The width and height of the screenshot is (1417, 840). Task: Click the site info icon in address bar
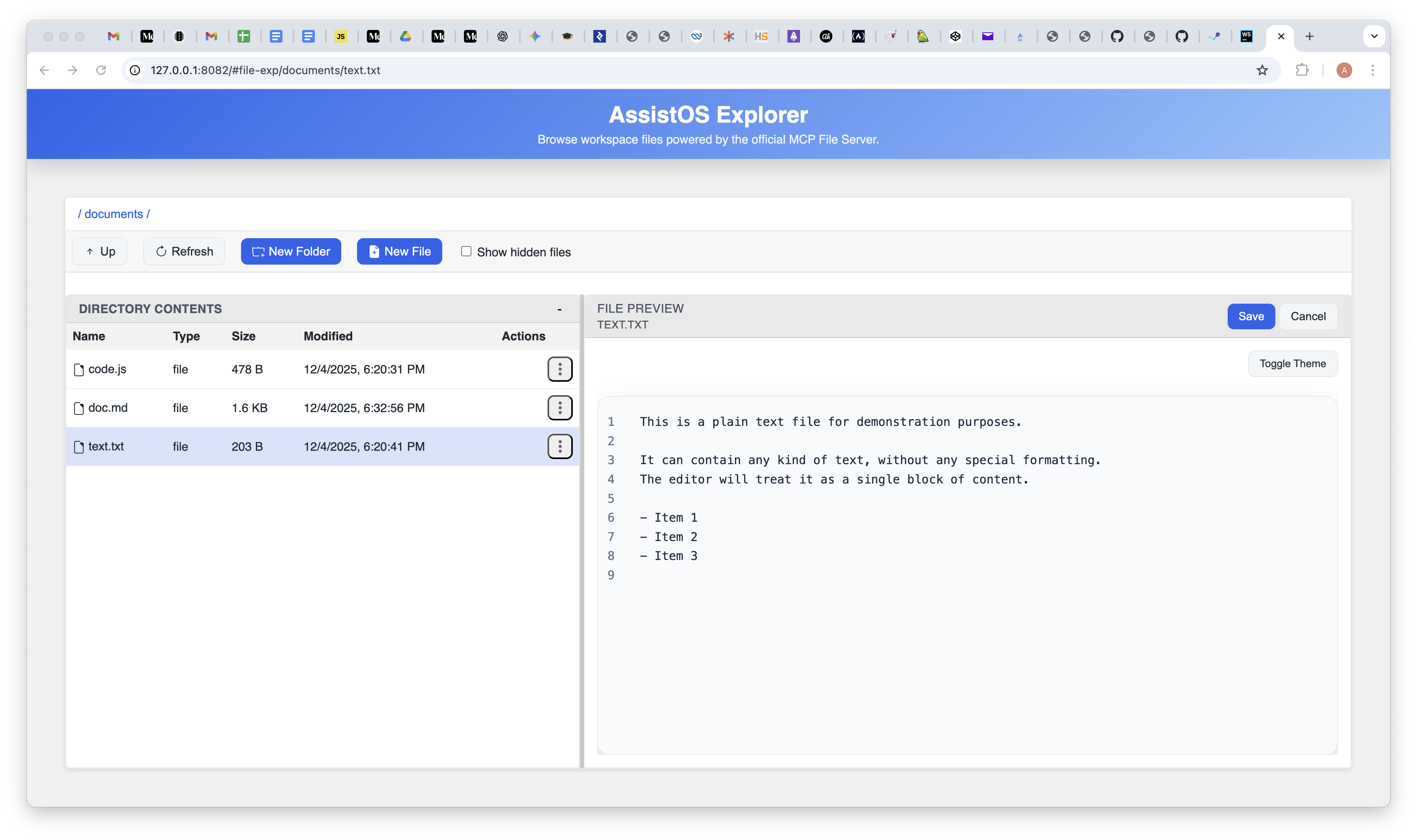134,70
